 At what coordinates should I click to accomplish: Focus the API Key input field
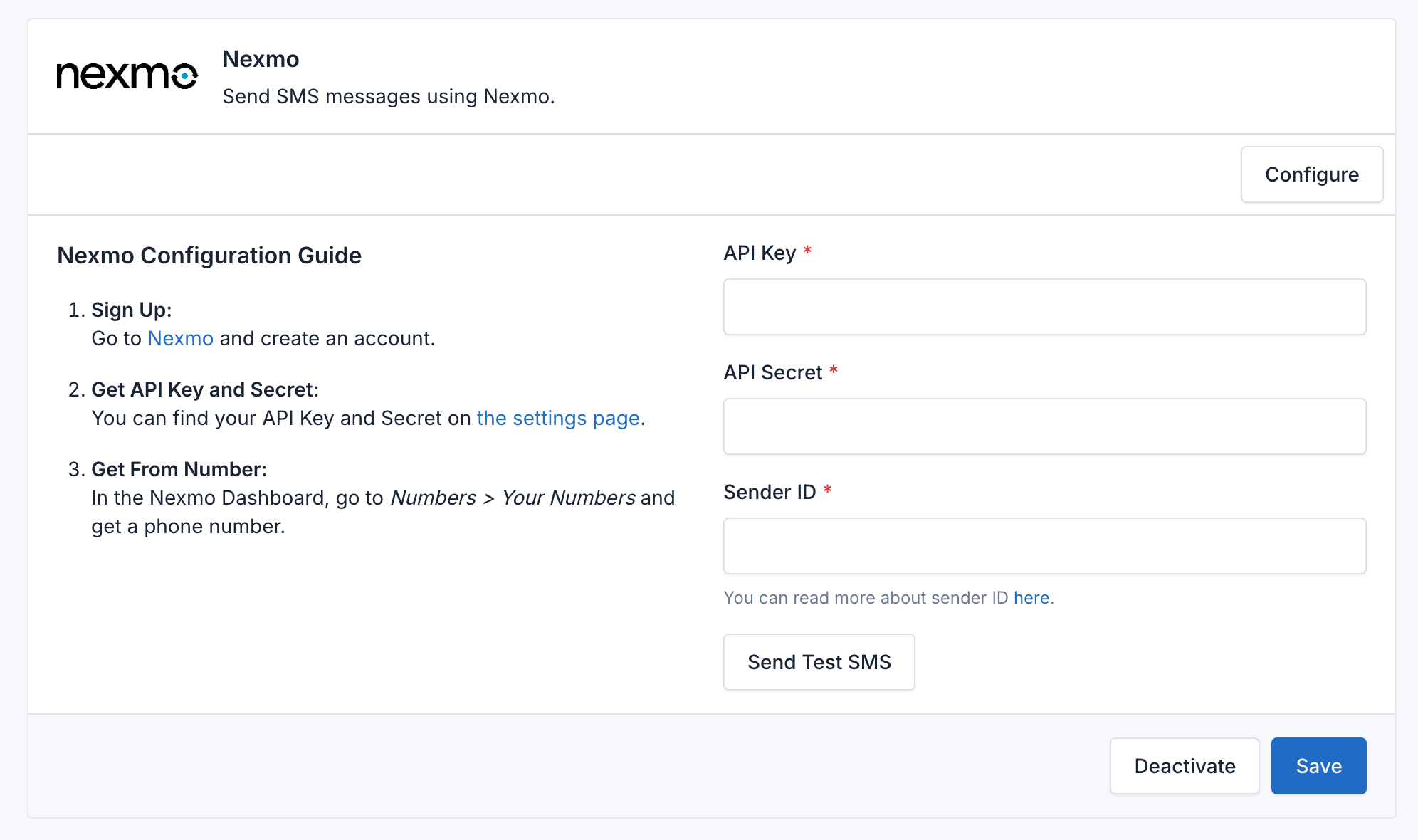(1044, 307)
